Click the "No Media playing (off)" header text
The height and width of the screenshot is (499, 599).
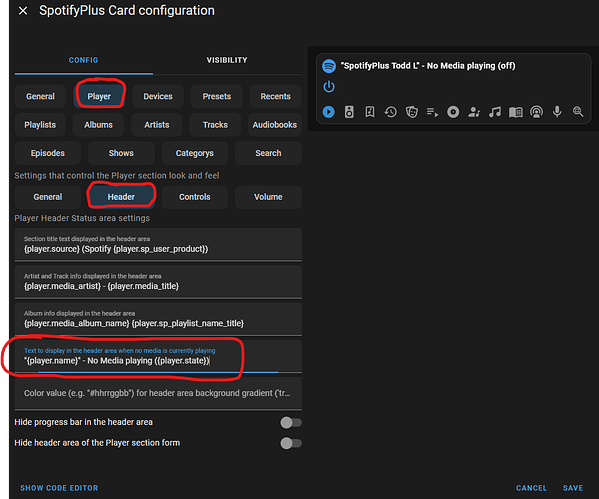[471, 66]
